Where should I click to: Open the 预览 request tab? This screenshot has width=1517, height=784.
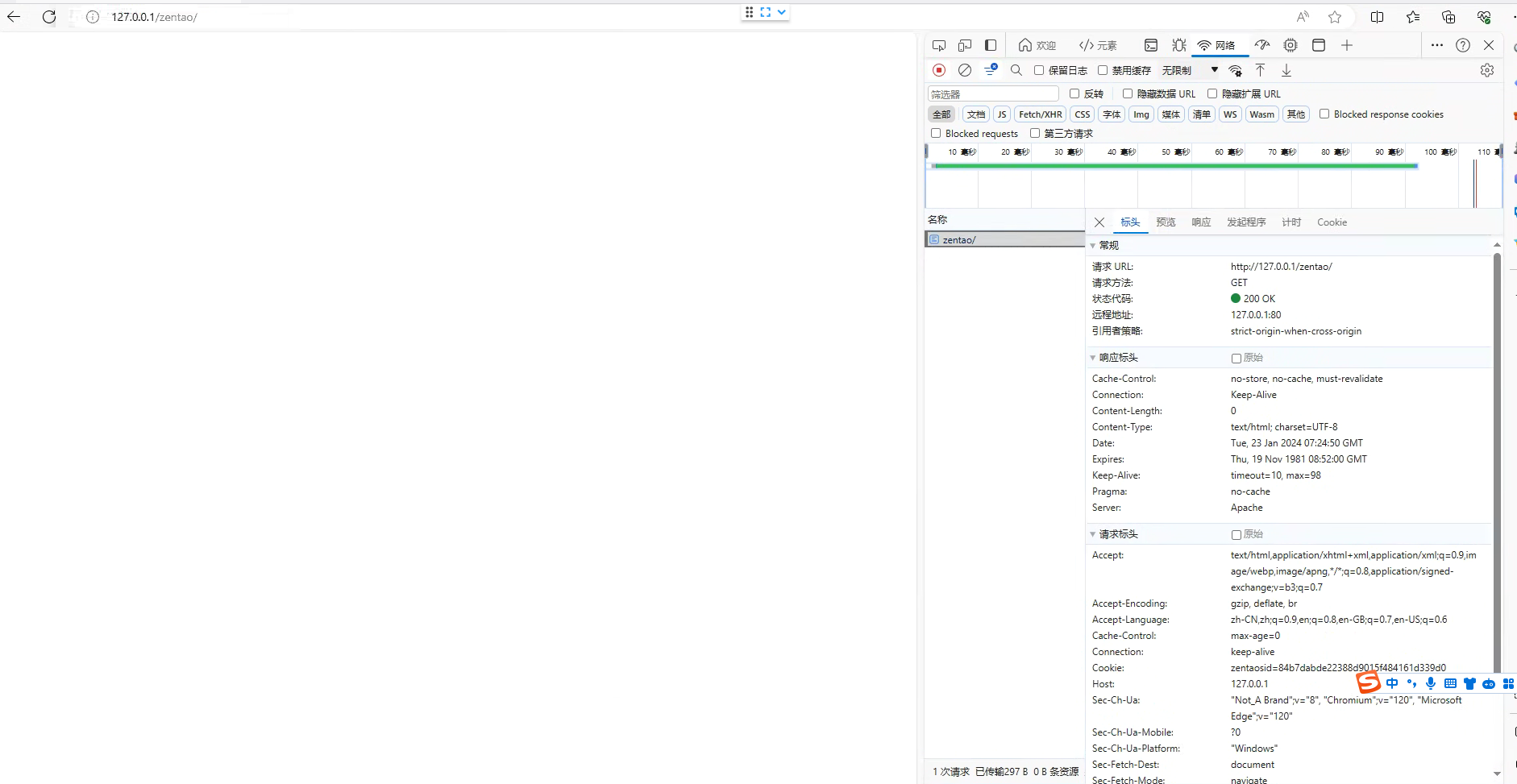pyautogui.click(x=1166, y=222)
